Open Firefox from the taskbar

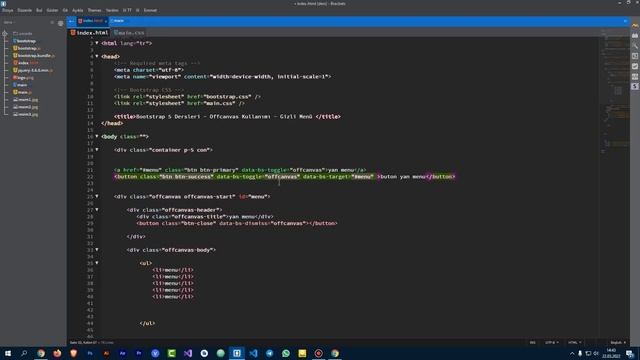(57, 353)
